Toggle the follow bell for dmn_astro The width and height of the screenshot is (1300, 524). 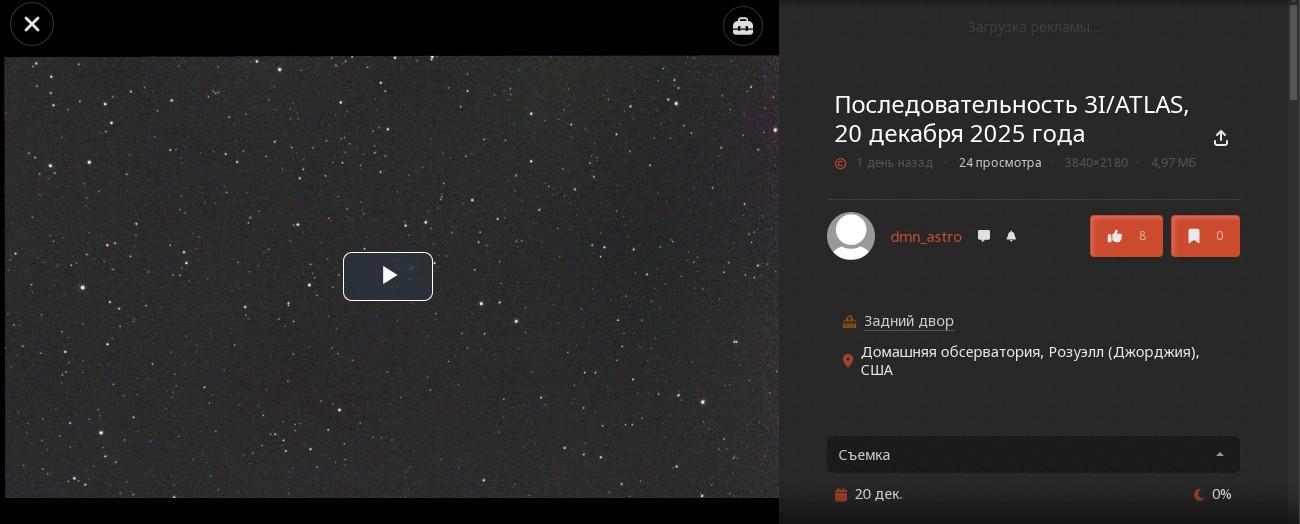pos(1011,236)
